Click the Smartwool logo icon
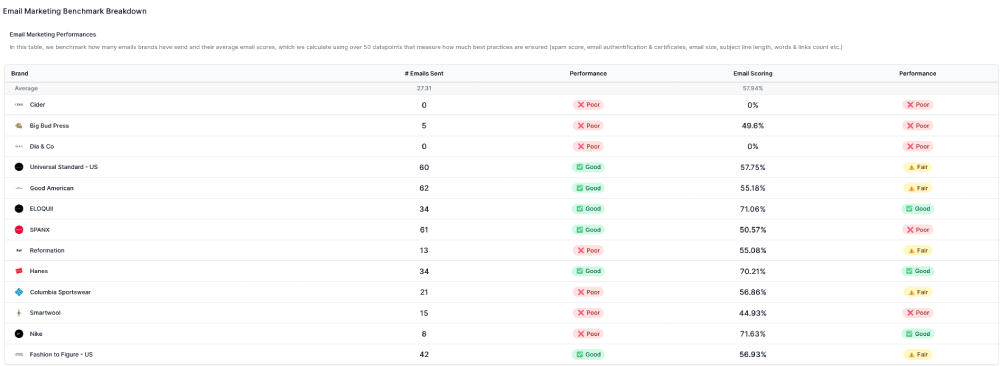This screenshot has height=366, width=1000. click(18, 312)
